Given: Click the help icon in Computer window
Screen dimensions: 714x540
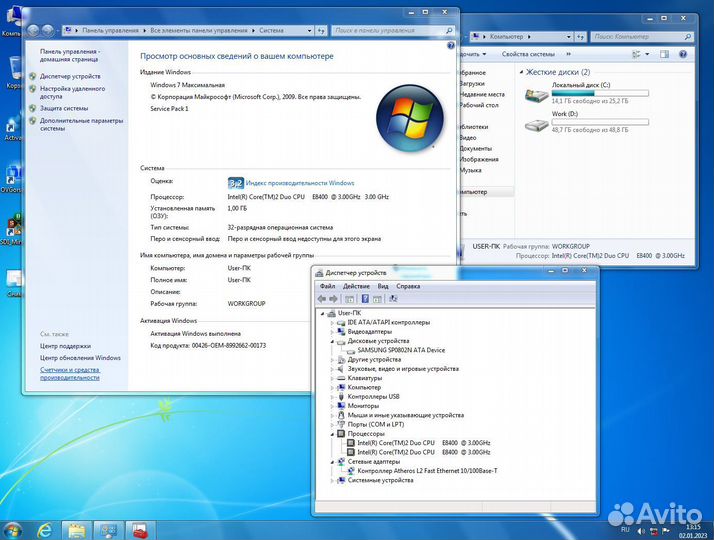Looking at the screenshot, I should tap(683, 54).
